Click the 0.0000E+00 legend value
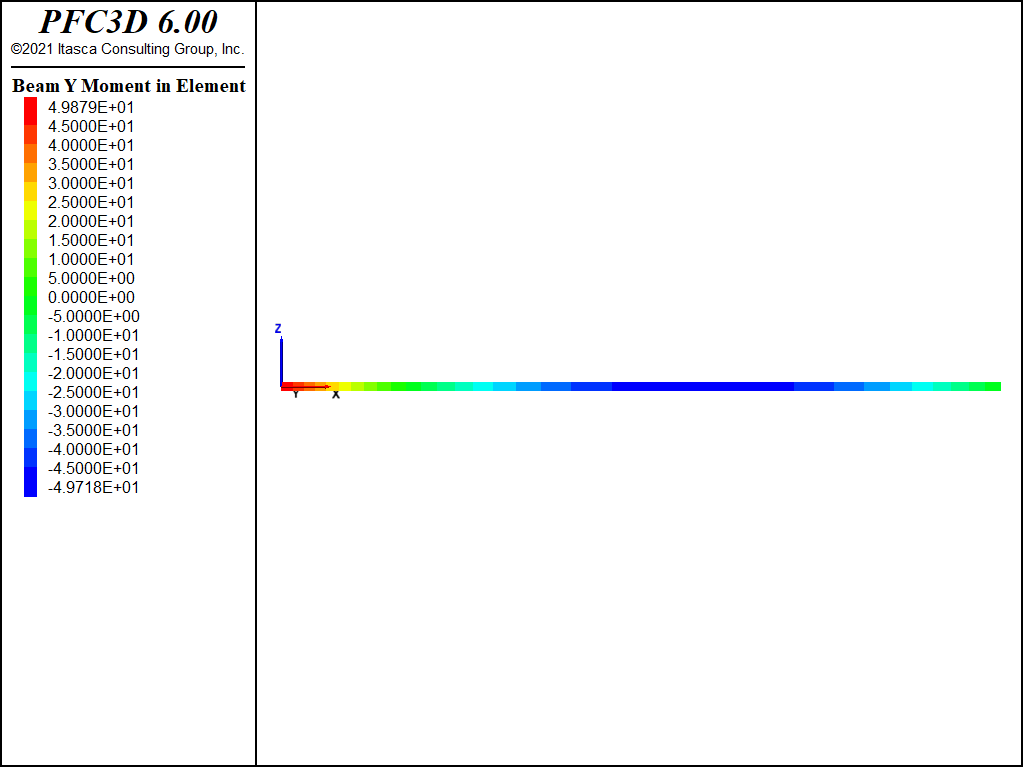Viewport: 1024px width, 768px height. [91, 297]
